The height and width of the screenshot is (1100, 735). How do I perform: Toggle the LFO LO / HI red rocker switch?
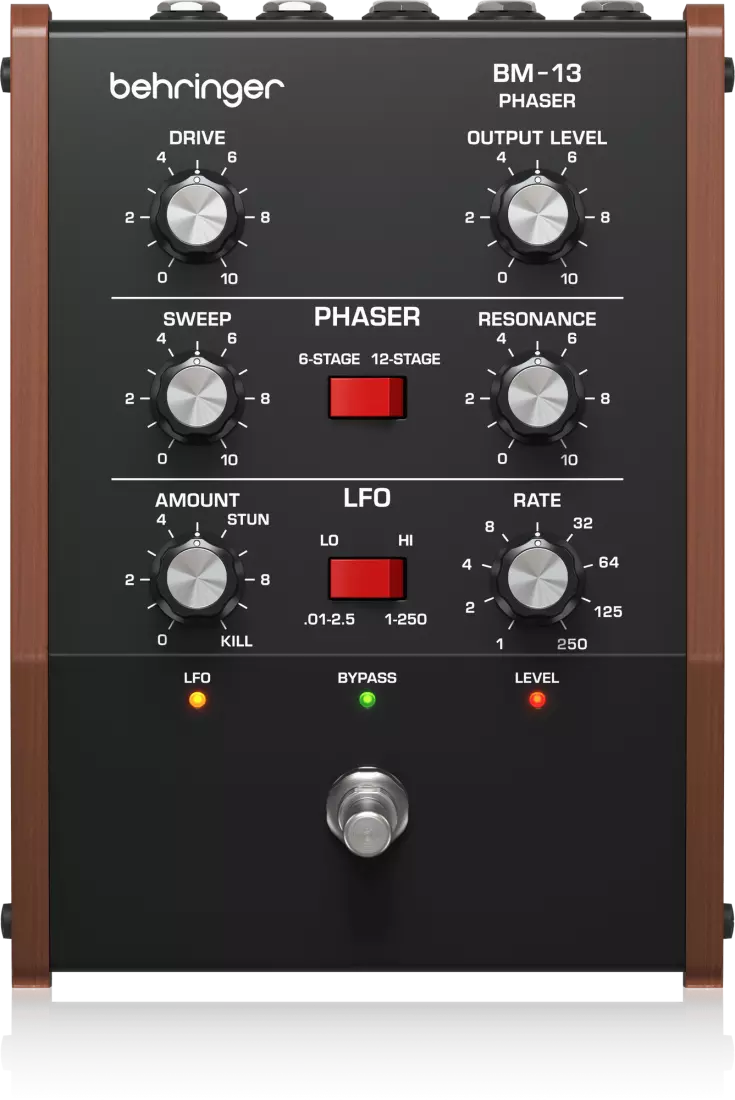368,579
